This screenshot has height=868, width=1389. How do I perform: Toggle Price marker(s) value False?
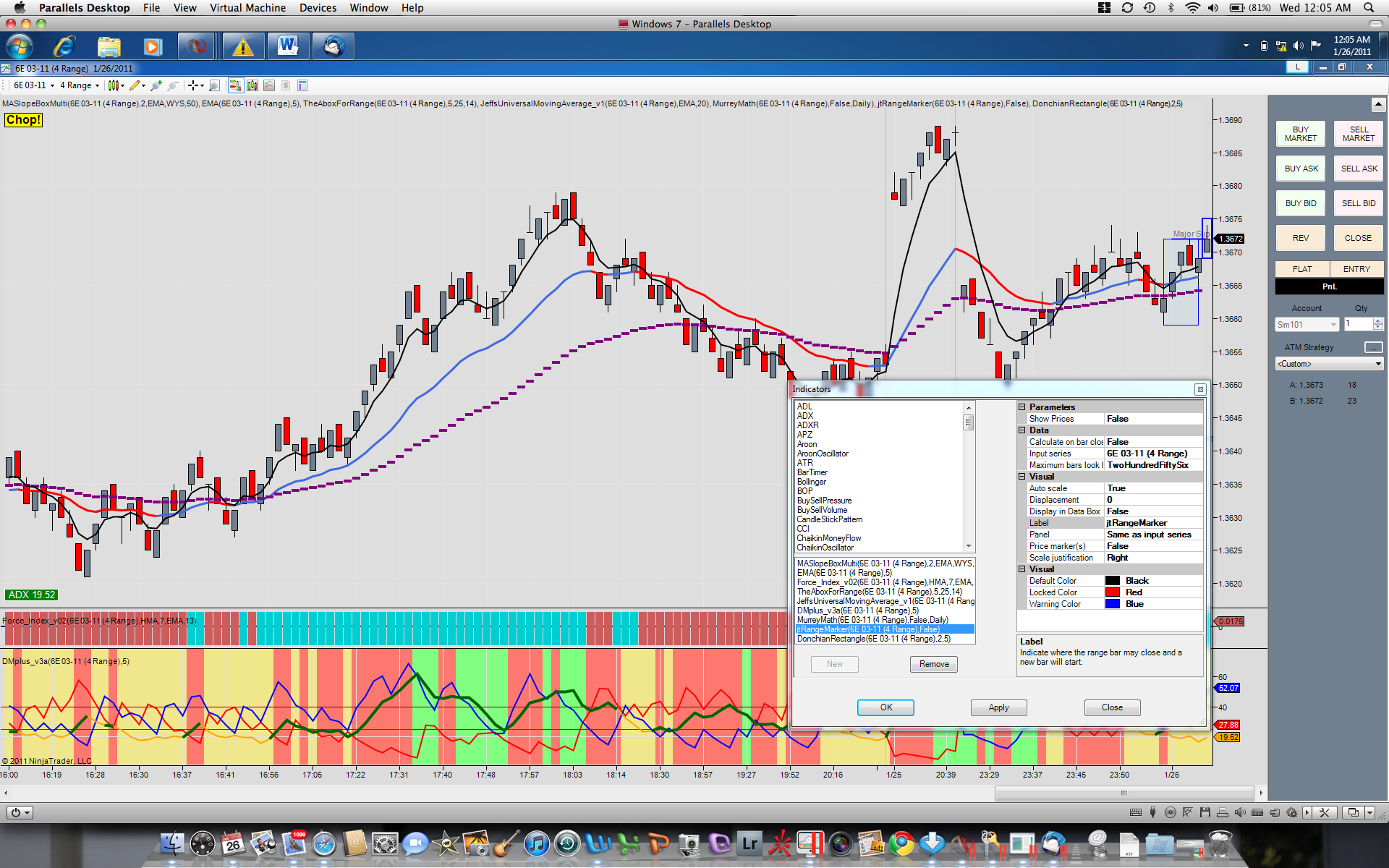(x=1153, y=546)
